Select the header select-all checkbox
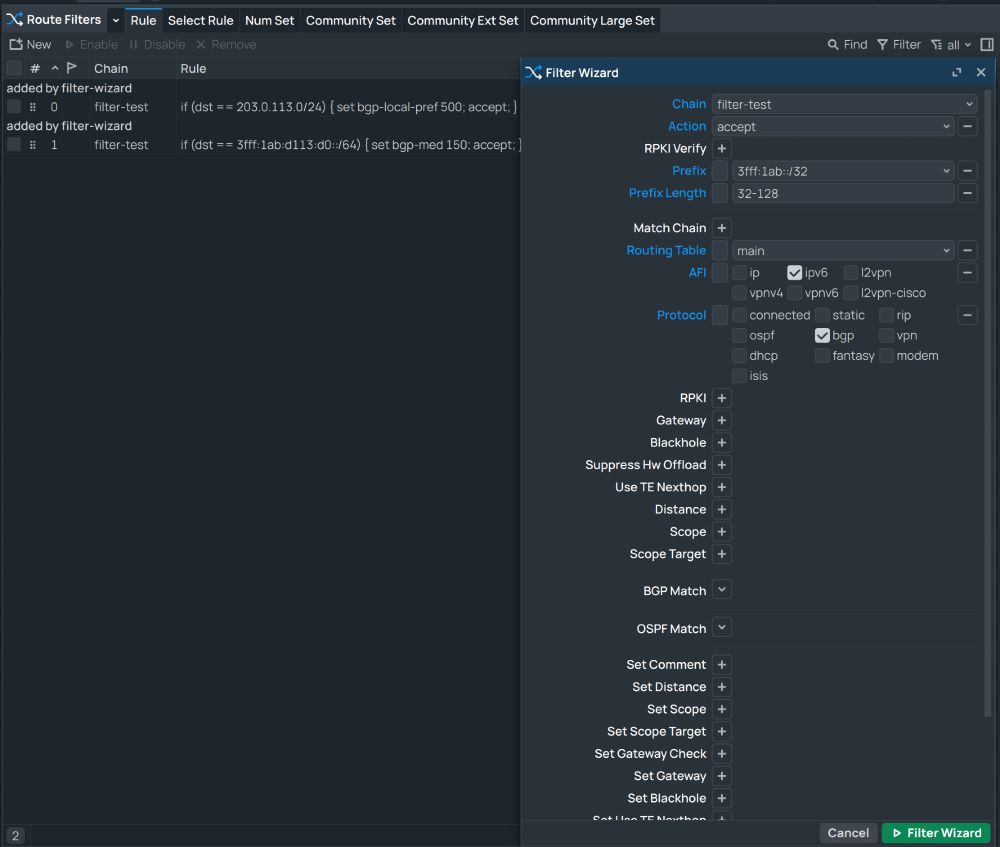This screenshot has height=847, width=1000. (x=13, y=68)
